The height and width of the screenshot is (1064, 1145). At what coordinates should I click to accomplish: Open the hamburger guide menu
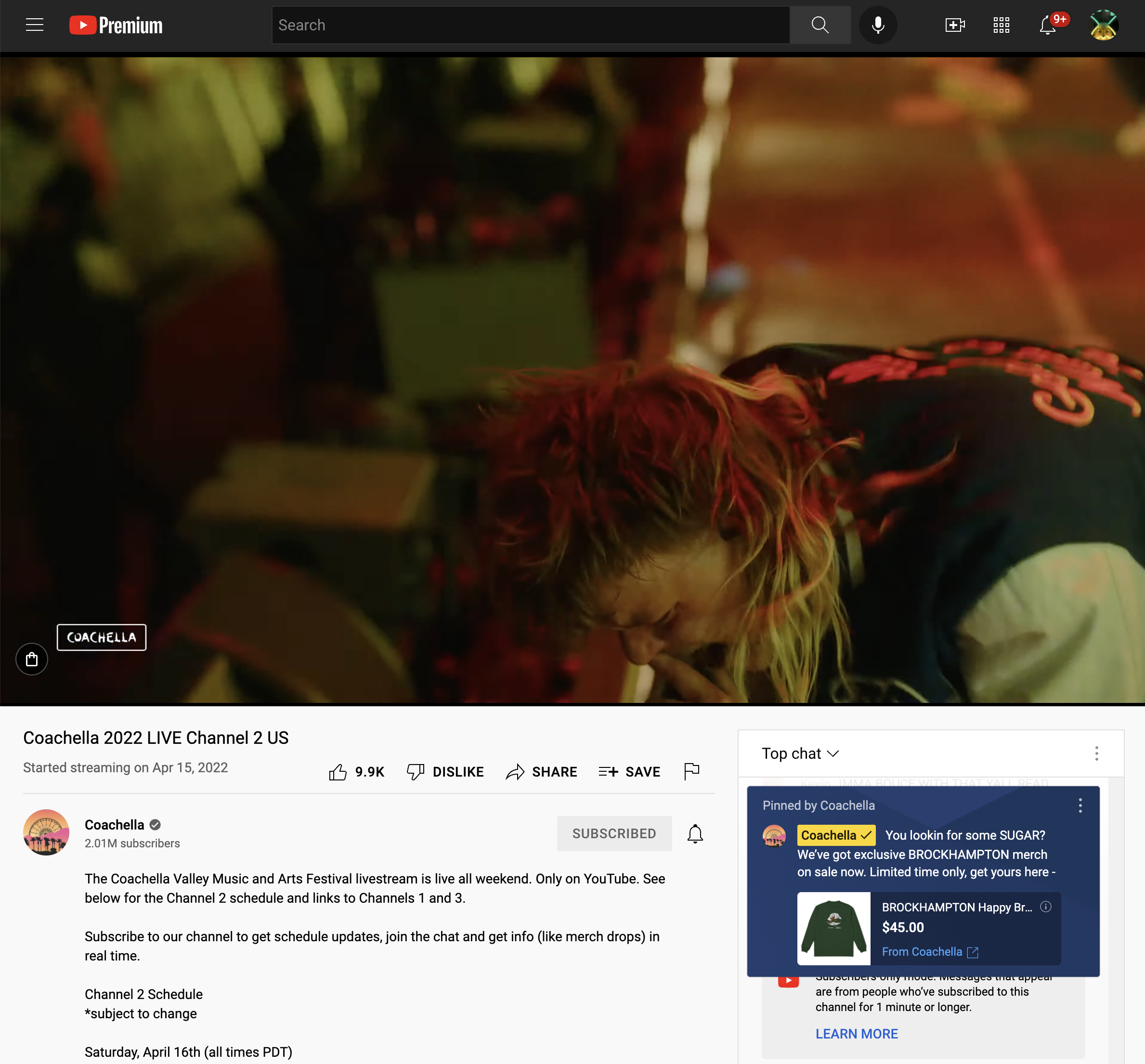tap(35, 25)
